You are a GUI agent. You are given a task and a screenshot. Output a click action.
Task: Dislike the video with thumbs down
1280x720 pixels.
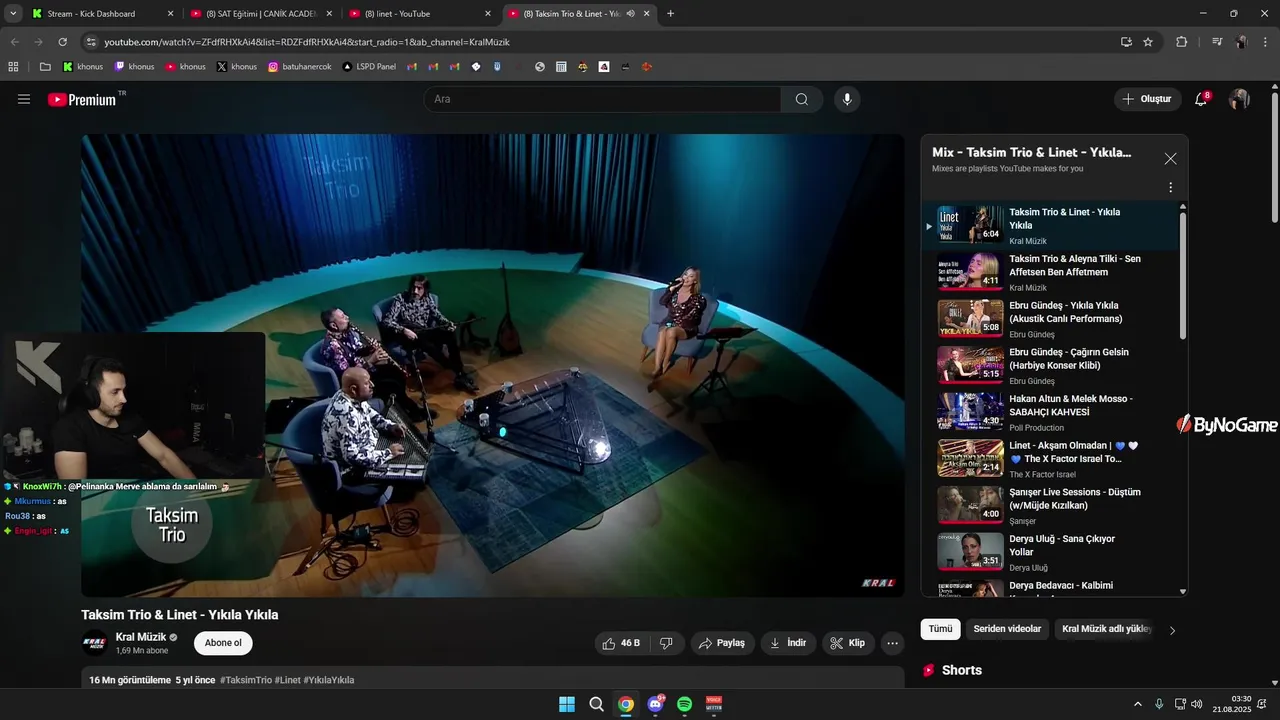point(666,643)
